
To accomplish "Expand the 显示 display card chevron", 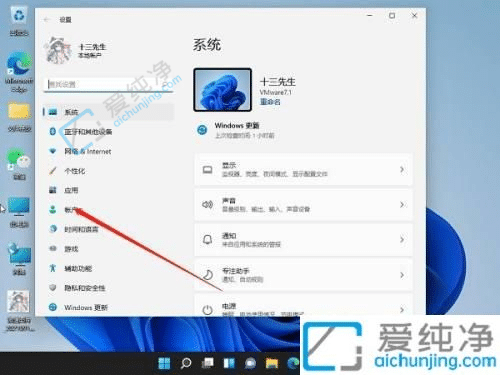I will [x=402, y=170].
